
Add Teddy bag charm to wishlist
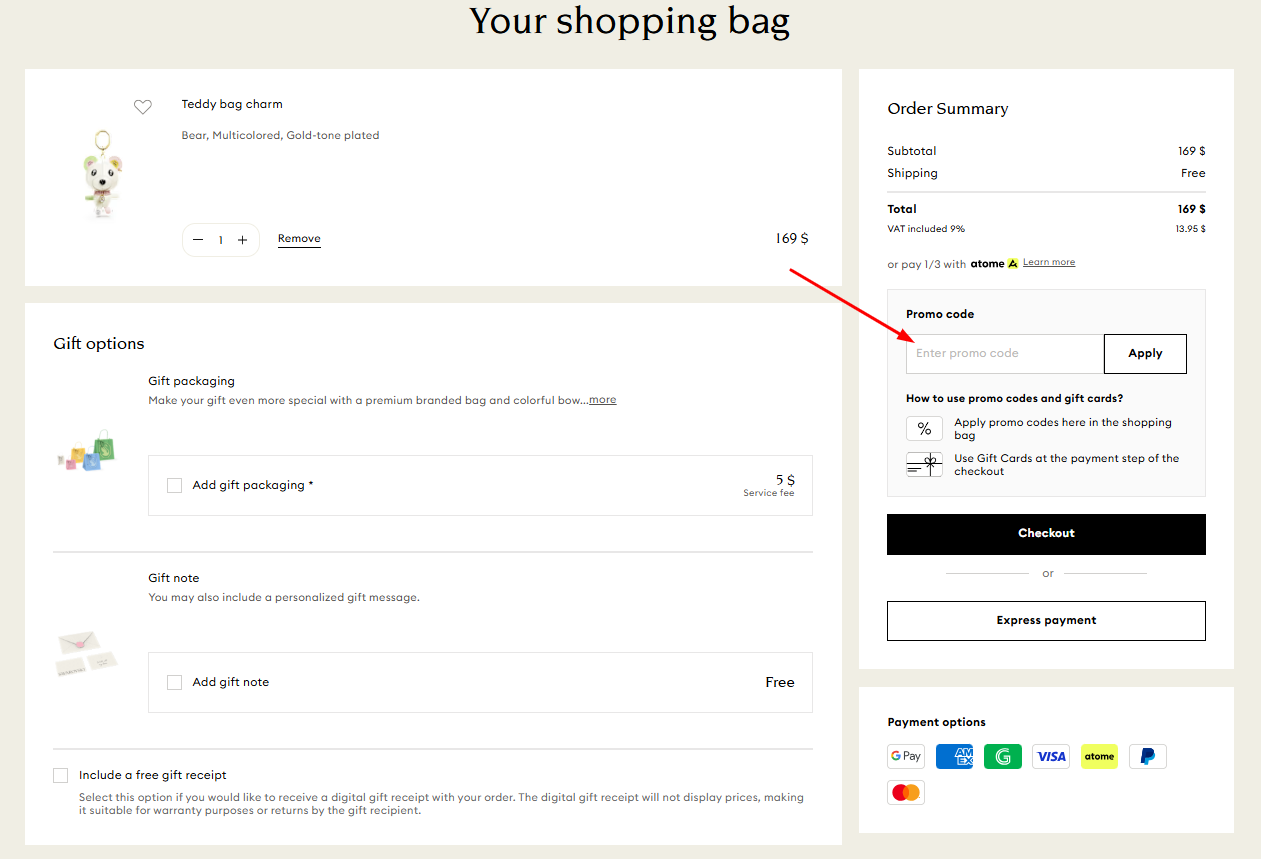pyautogui.click(x=143, y=107)
